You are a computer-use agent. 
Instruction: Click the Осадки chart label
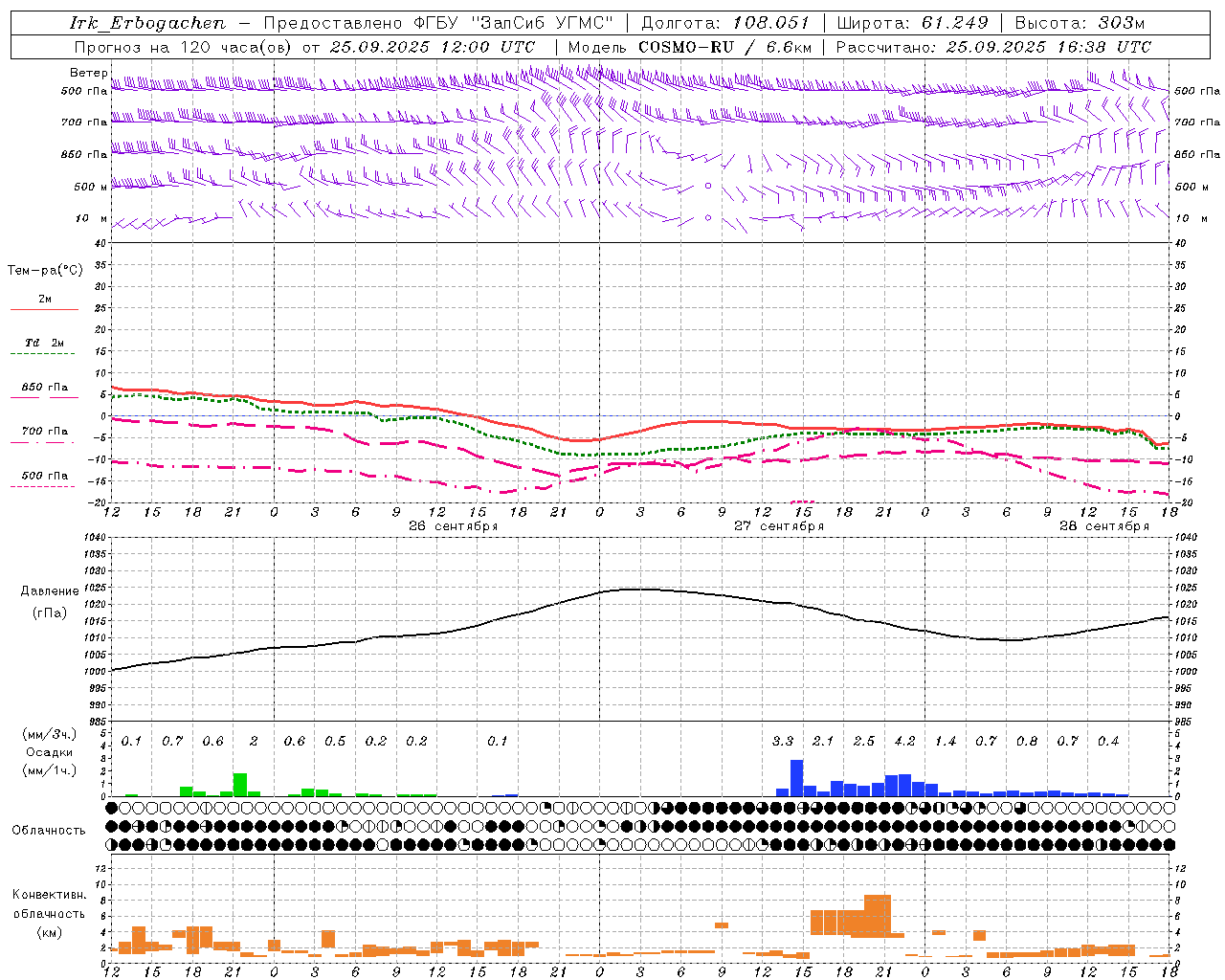point(49,752)
